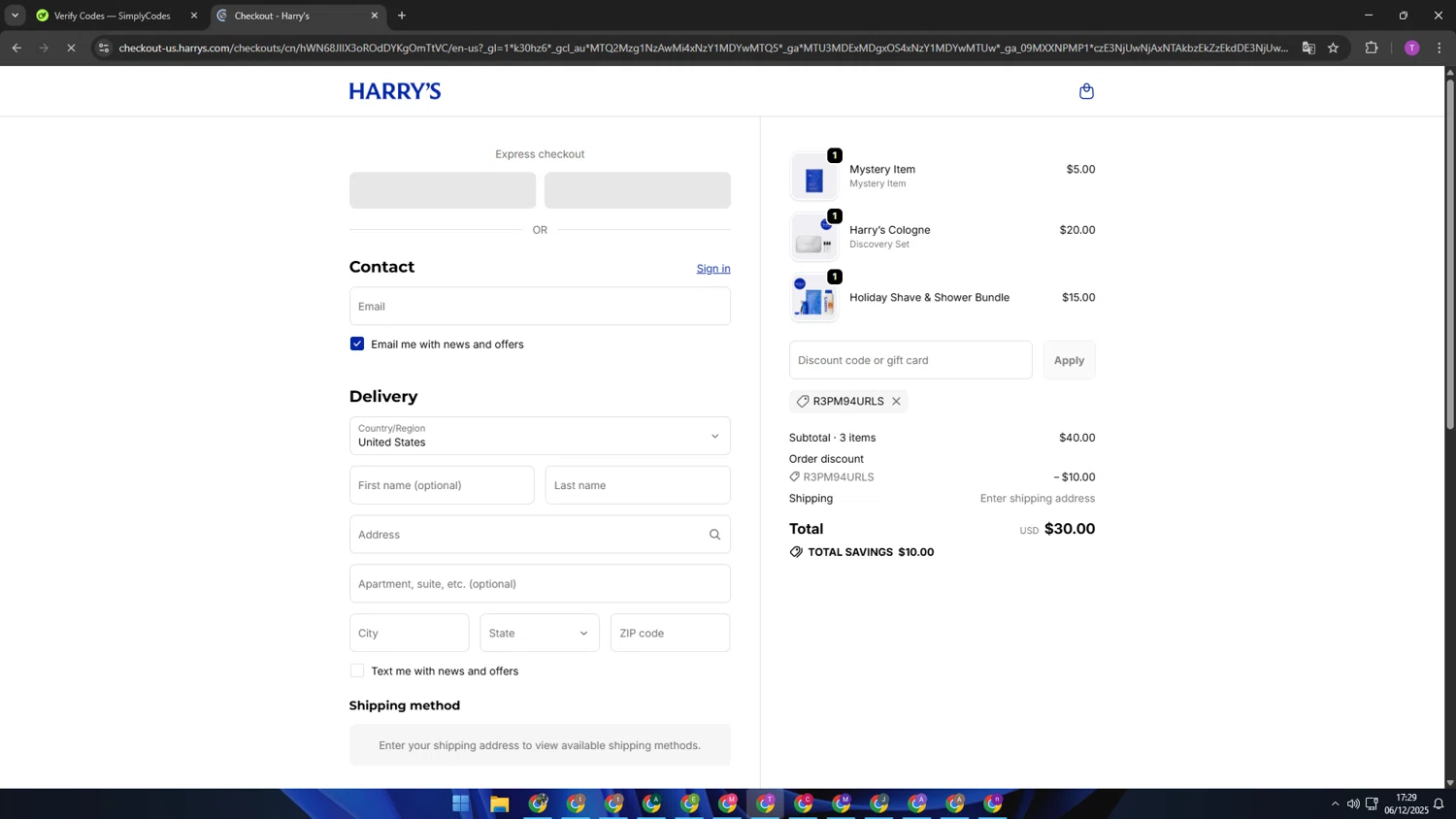Click the Subtotal · 3 items label
This screenshot has width=1456, height=819.
(x=832, y=438)
